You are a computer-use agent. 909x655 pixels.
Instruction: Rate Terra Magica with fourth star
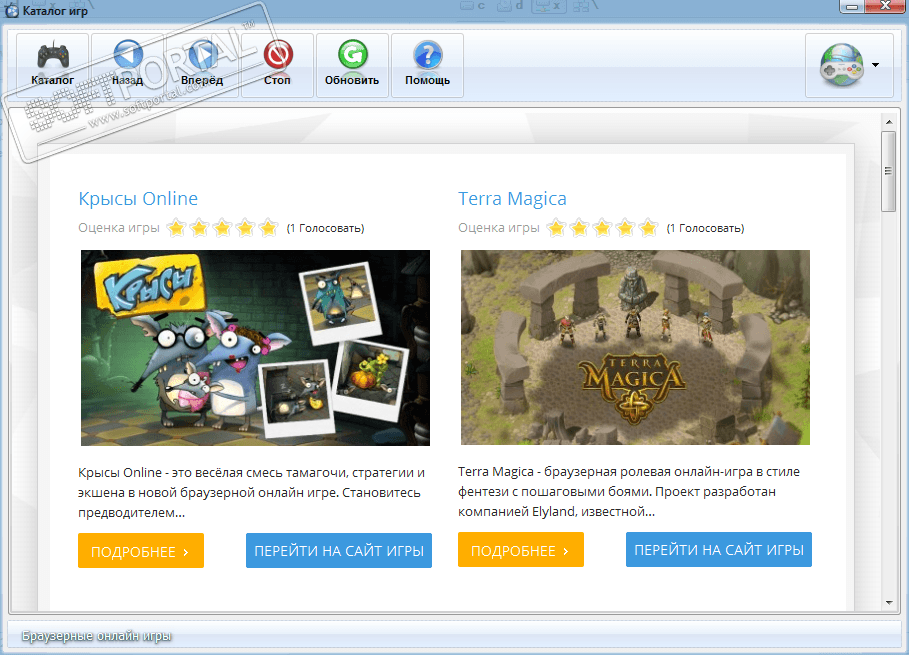coord(625,228)
